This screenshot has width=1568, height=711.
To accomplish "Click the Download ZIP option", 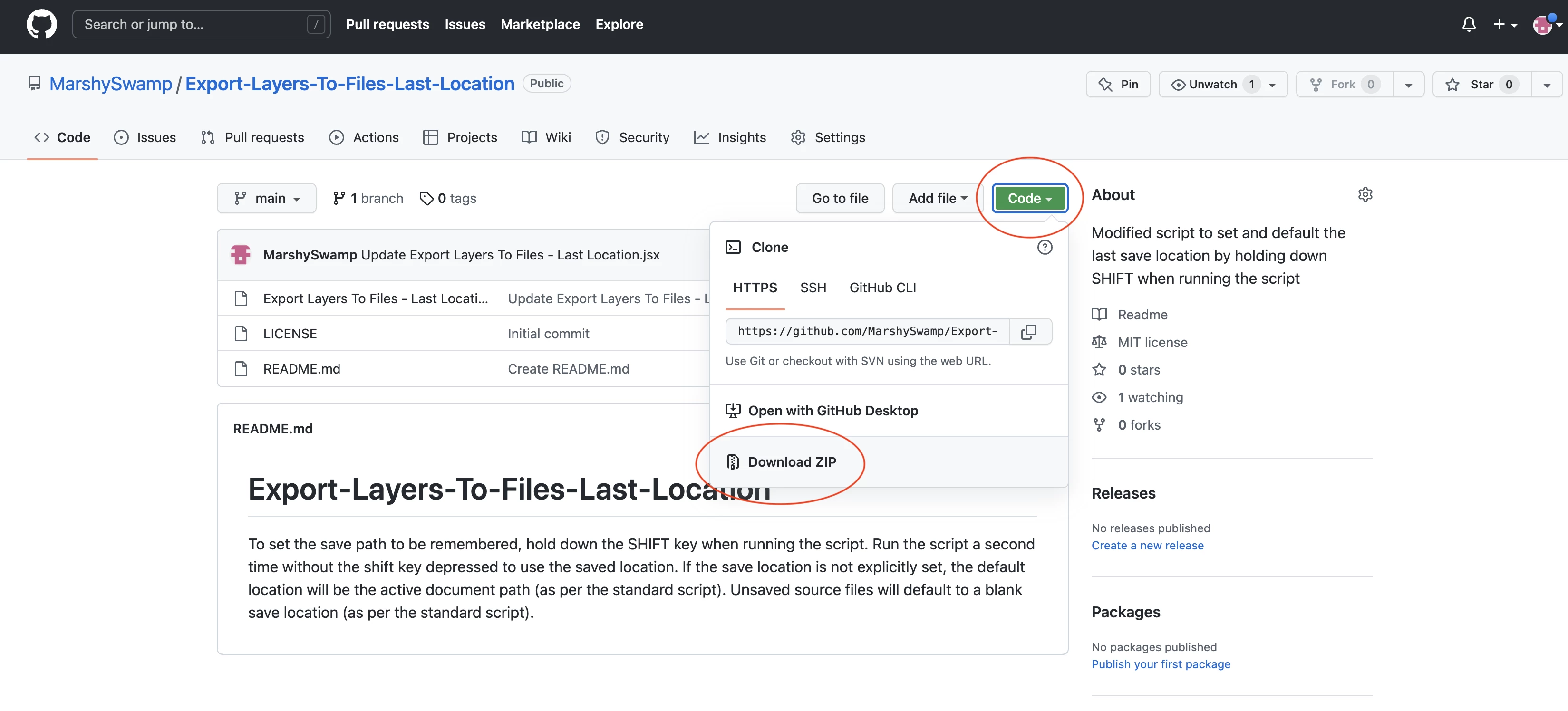I will [x=791, y=462].
